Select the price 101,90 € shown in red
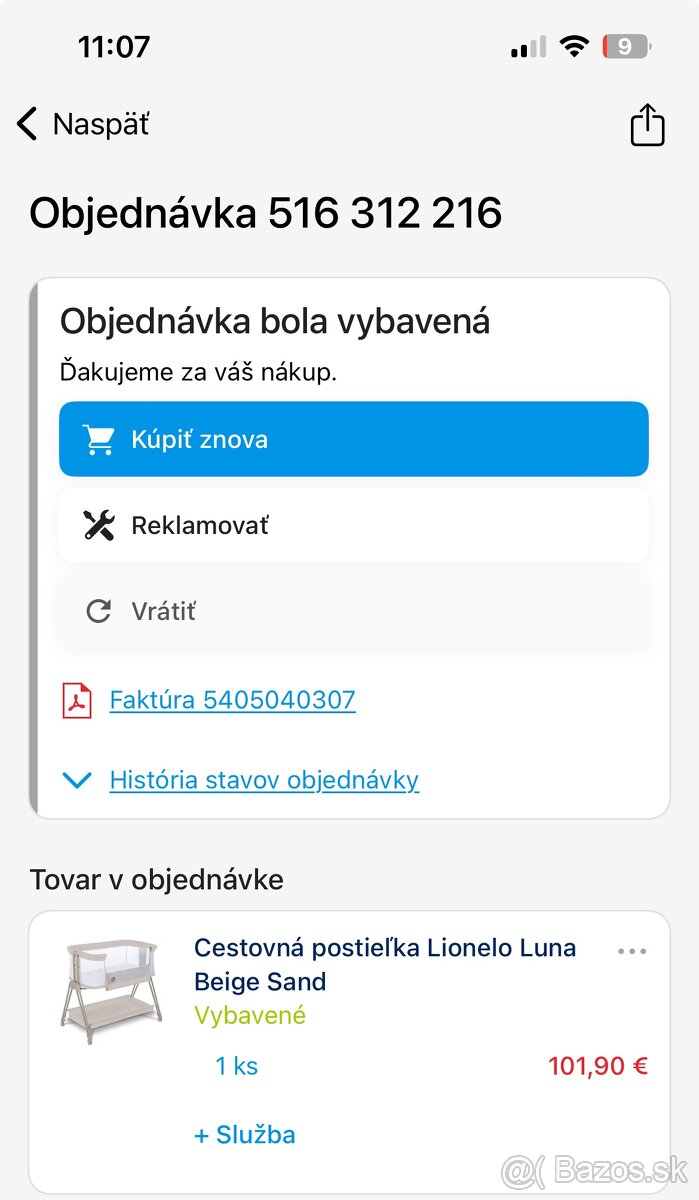The height and width of the screenshot is (1200, 699). (597, 1065)
